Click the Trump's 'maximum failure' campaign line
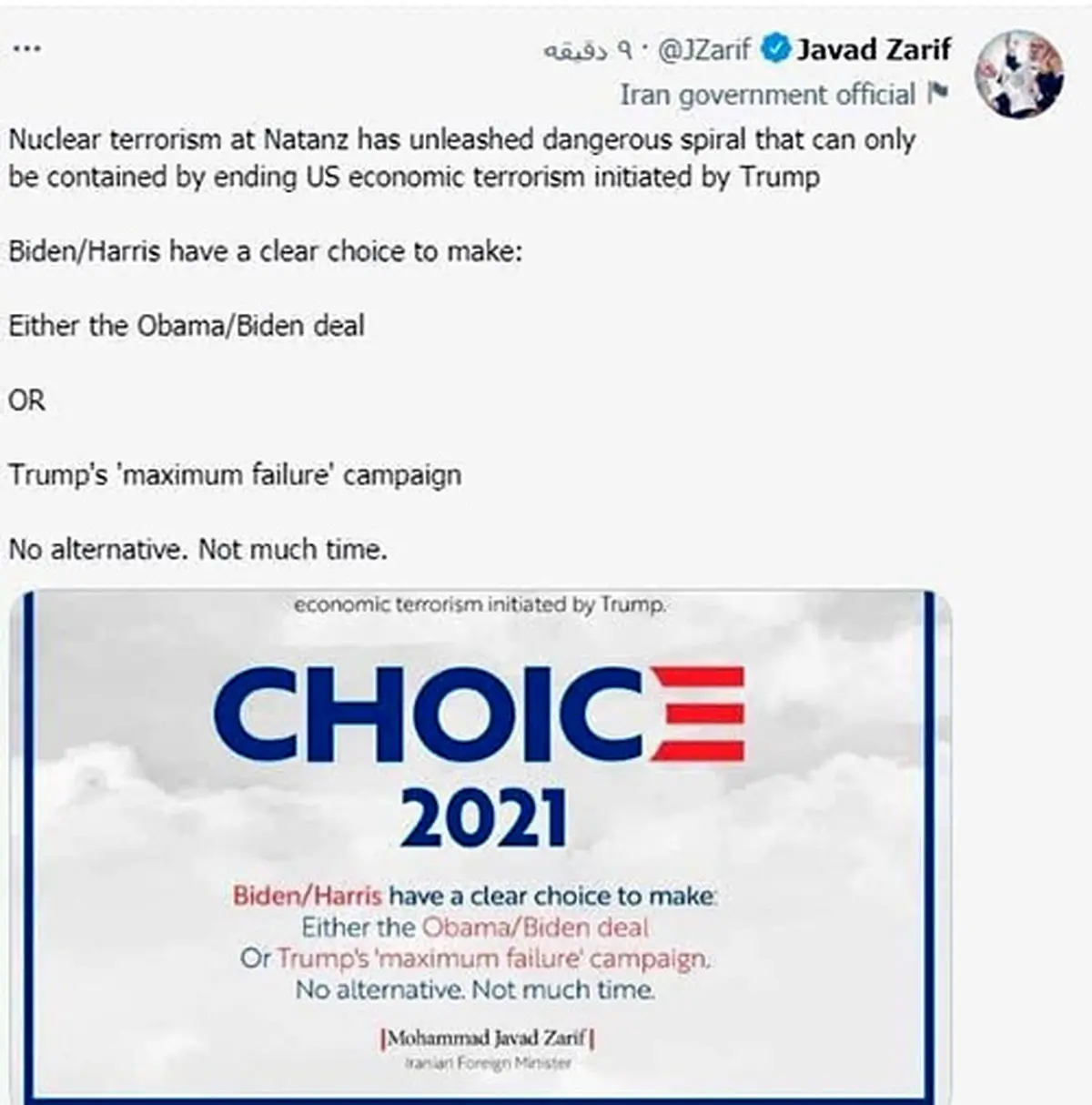The height and width of the screenshot is (1105, 1092). [x=235, y=475]
